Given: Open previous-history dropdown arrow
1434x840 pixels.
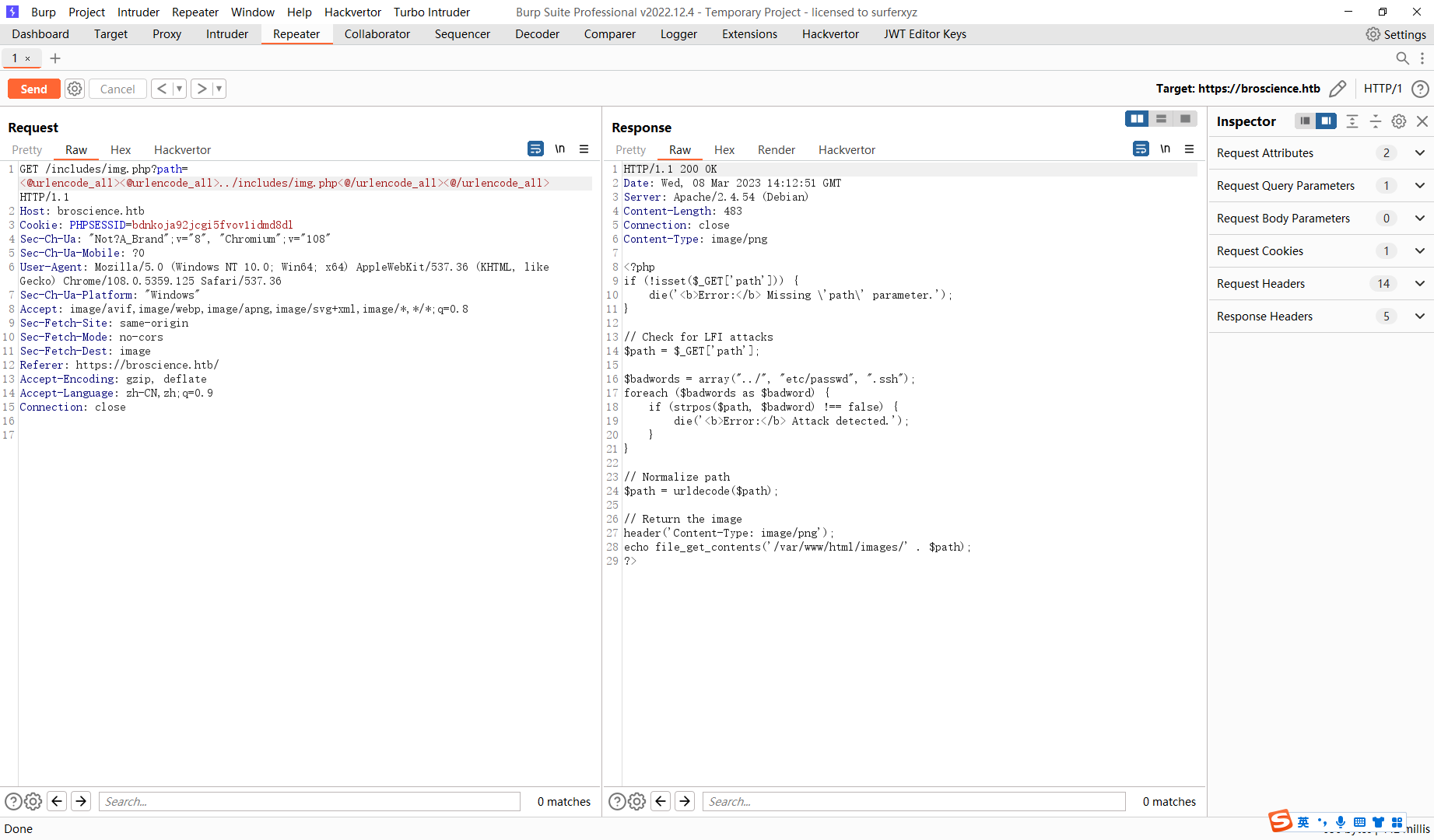Looking at the screenshot, I should (x=179, y=89).
